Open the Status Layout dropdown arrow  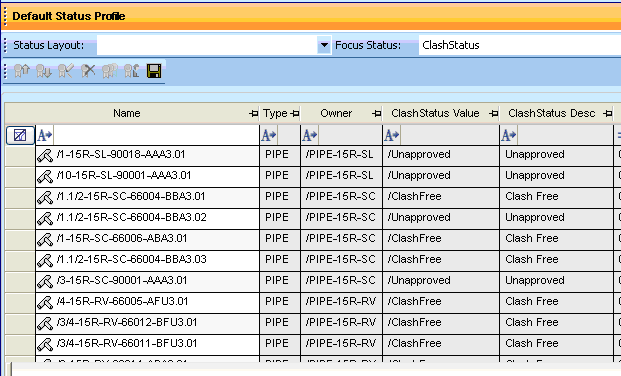[x=324, y=45]
